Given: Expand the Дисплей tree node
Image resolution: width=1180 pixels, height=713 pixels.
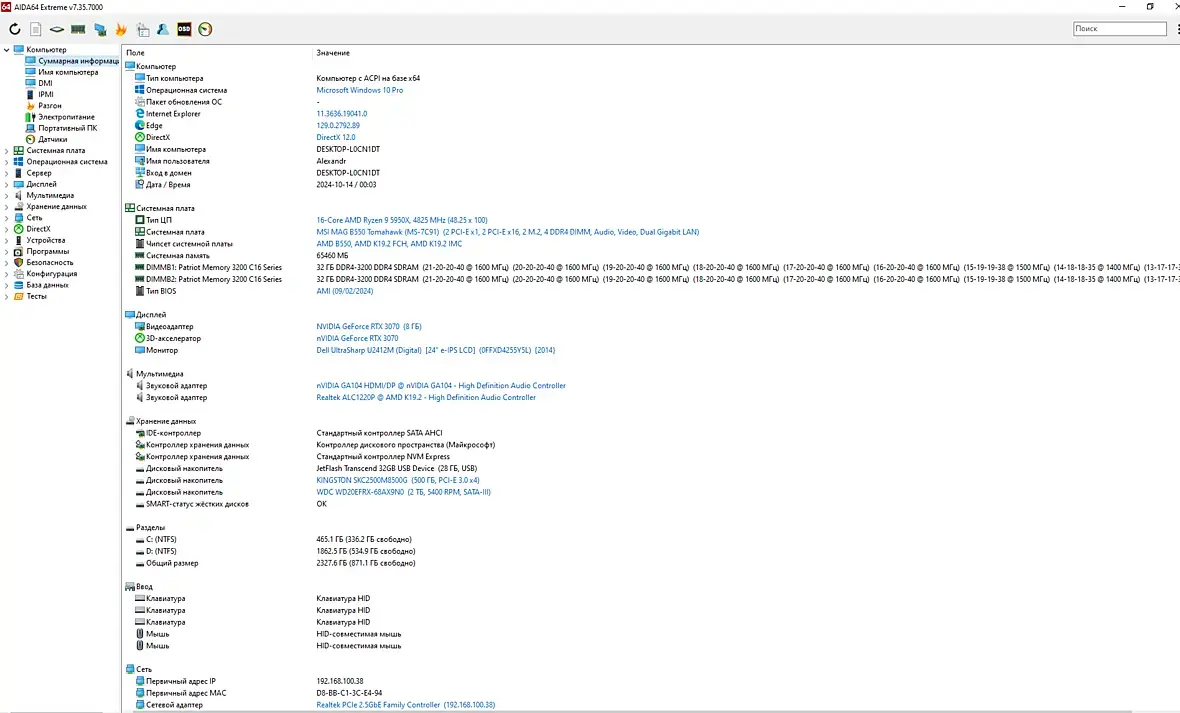Looking at the screenshot, I should 7,184.
